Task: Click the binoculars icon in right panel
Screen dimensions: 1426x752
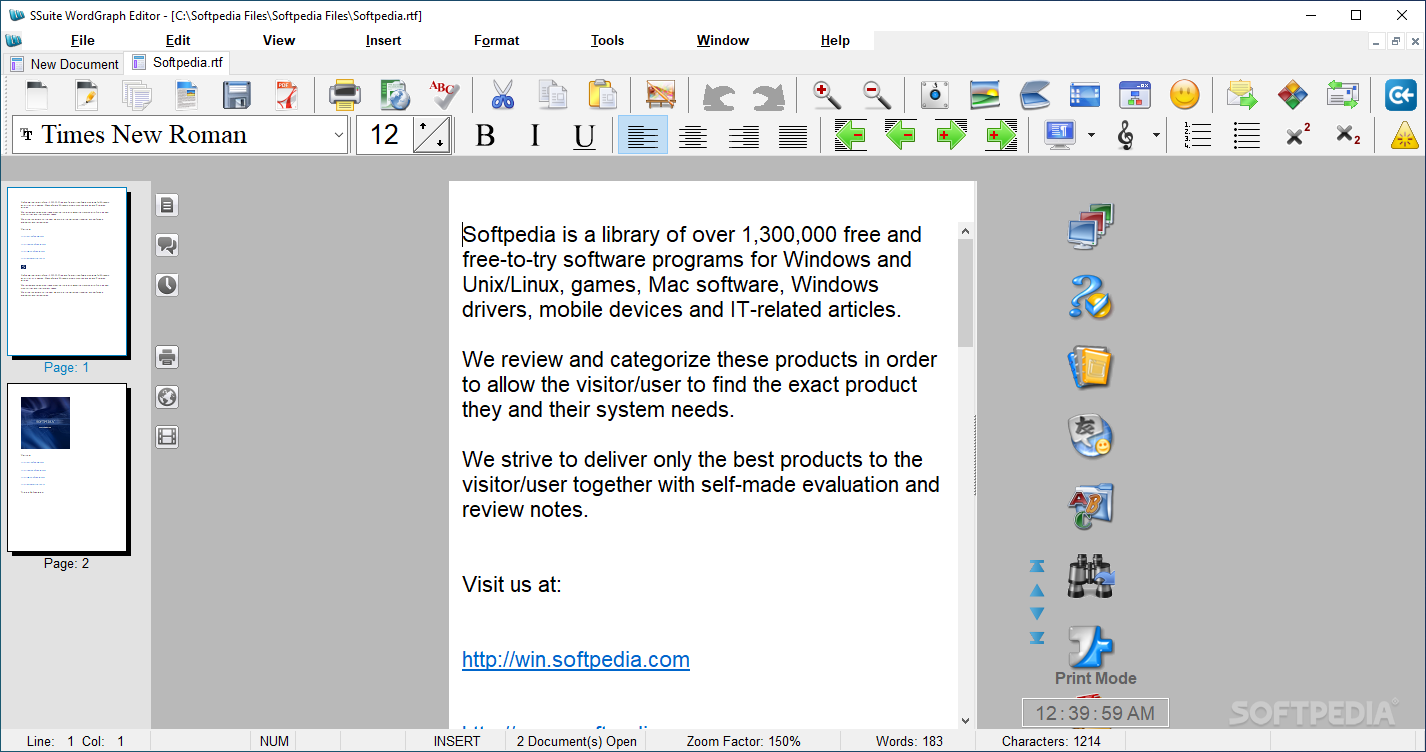Action: [1090, 577]
